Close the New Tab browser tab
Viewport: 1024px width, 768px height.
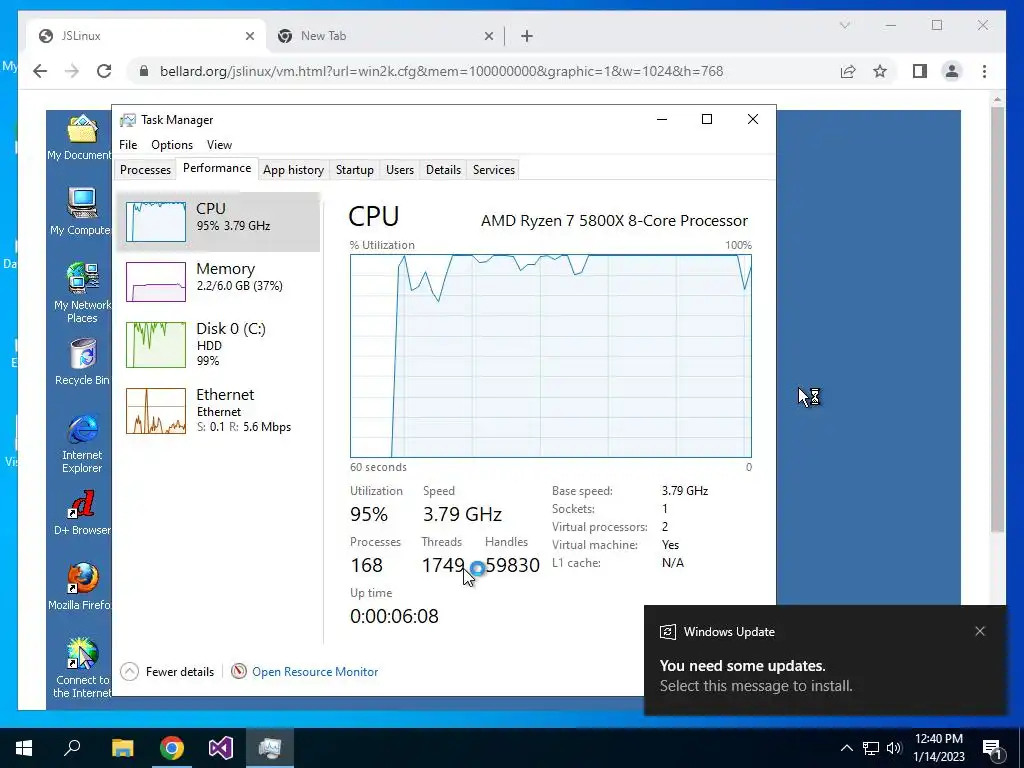coord(488,36)
